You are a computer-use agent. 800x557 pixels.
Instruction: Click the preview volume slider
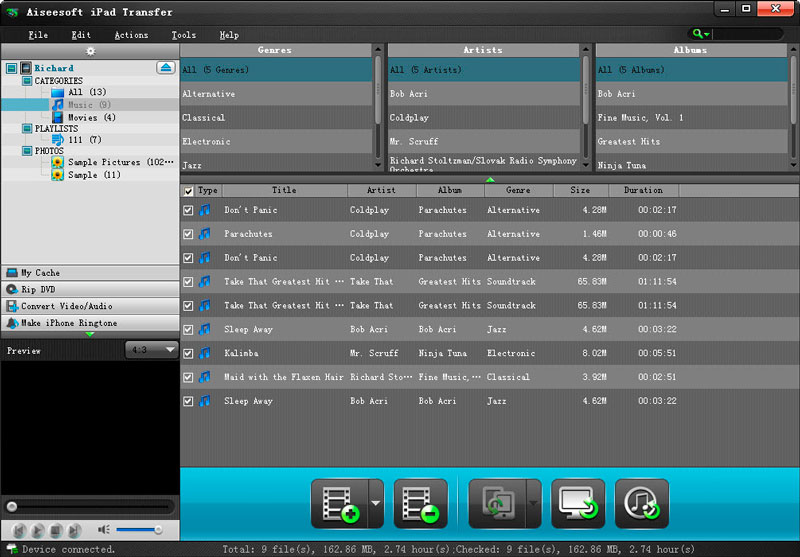[139, 529]
